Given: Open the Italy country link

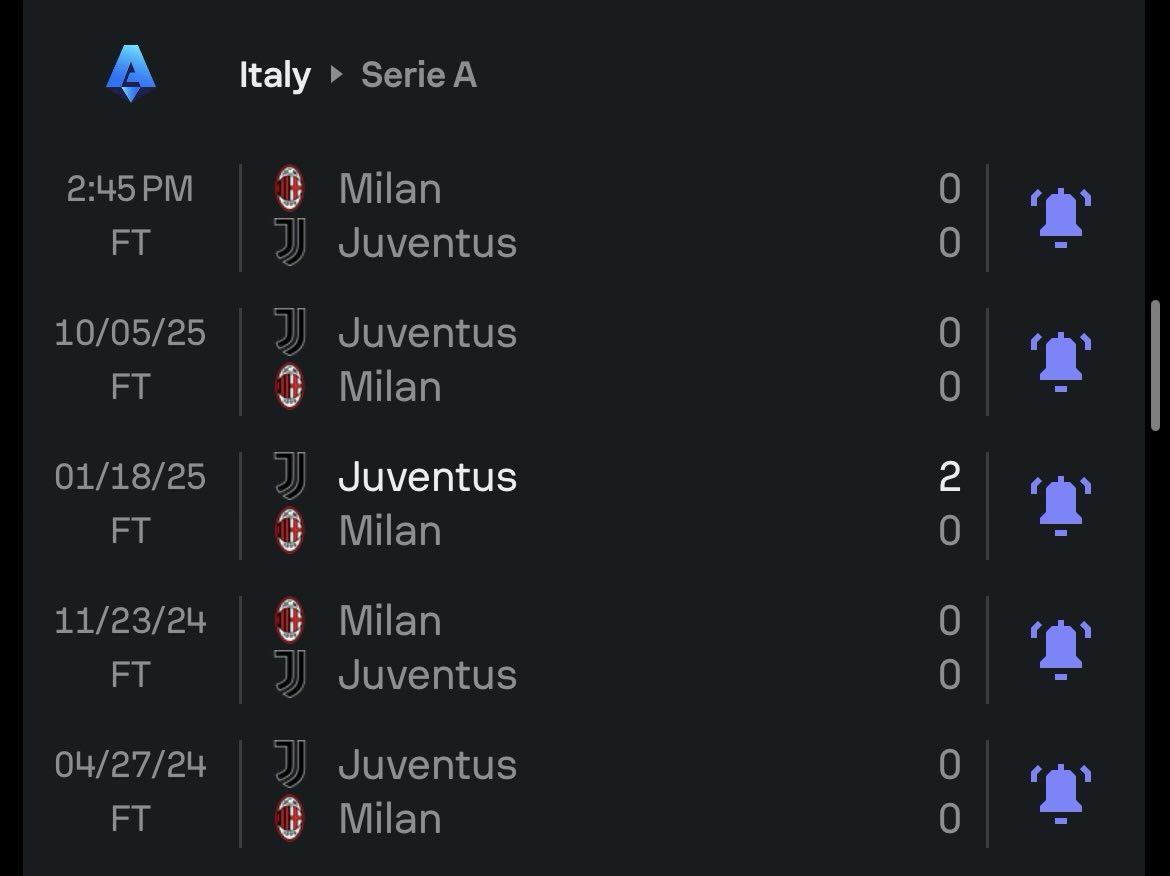Looking at the screenshot, I should tap(275, 75).
